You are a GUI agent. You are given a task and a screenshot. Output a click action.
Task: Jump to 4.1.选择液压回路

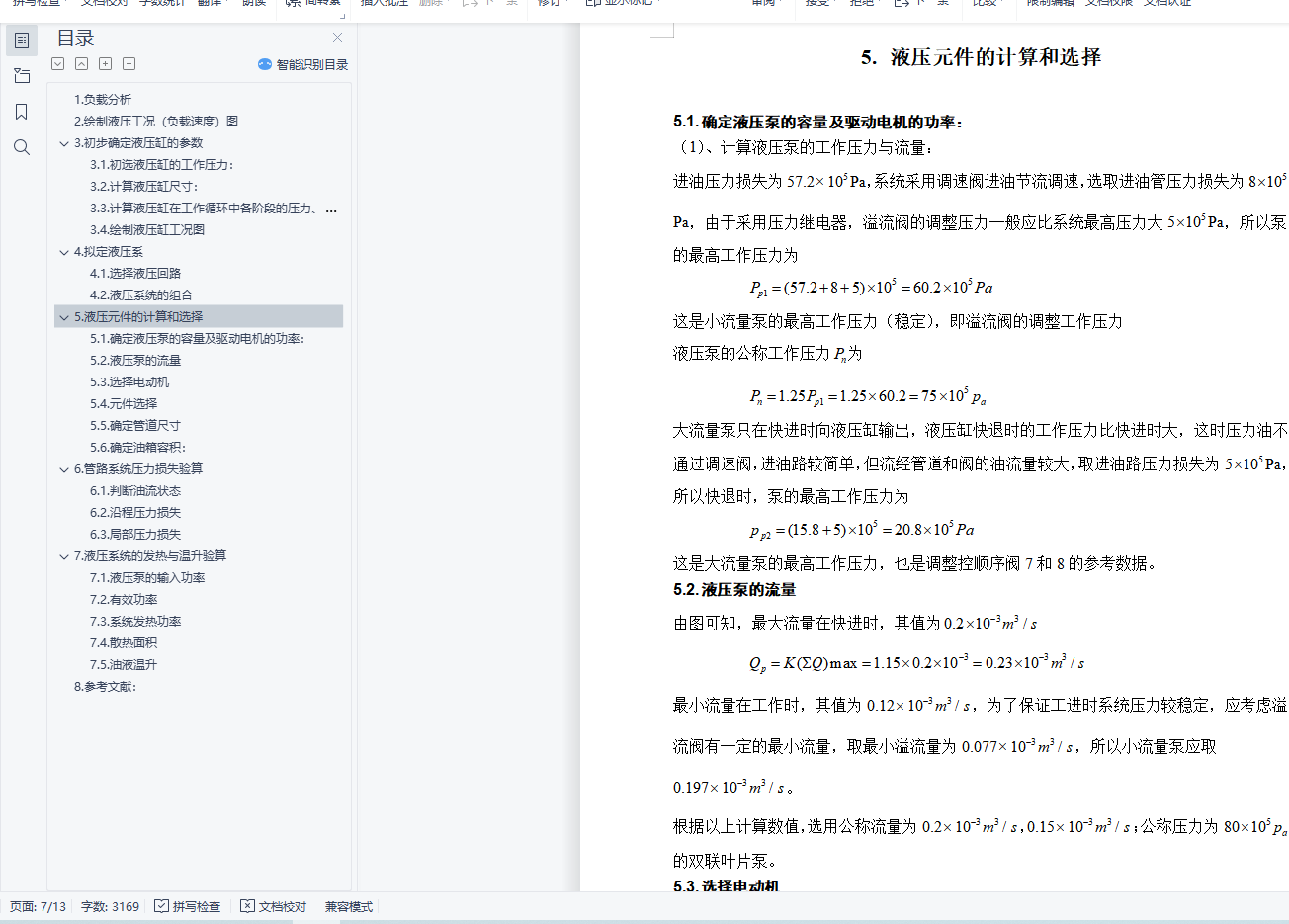(x=135, y=274)
